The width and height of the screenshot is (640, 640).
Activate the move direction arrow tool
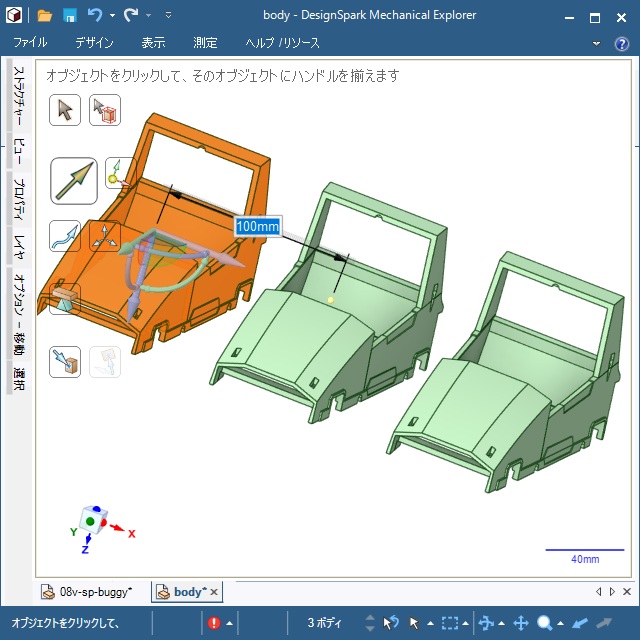click(73, 181)
